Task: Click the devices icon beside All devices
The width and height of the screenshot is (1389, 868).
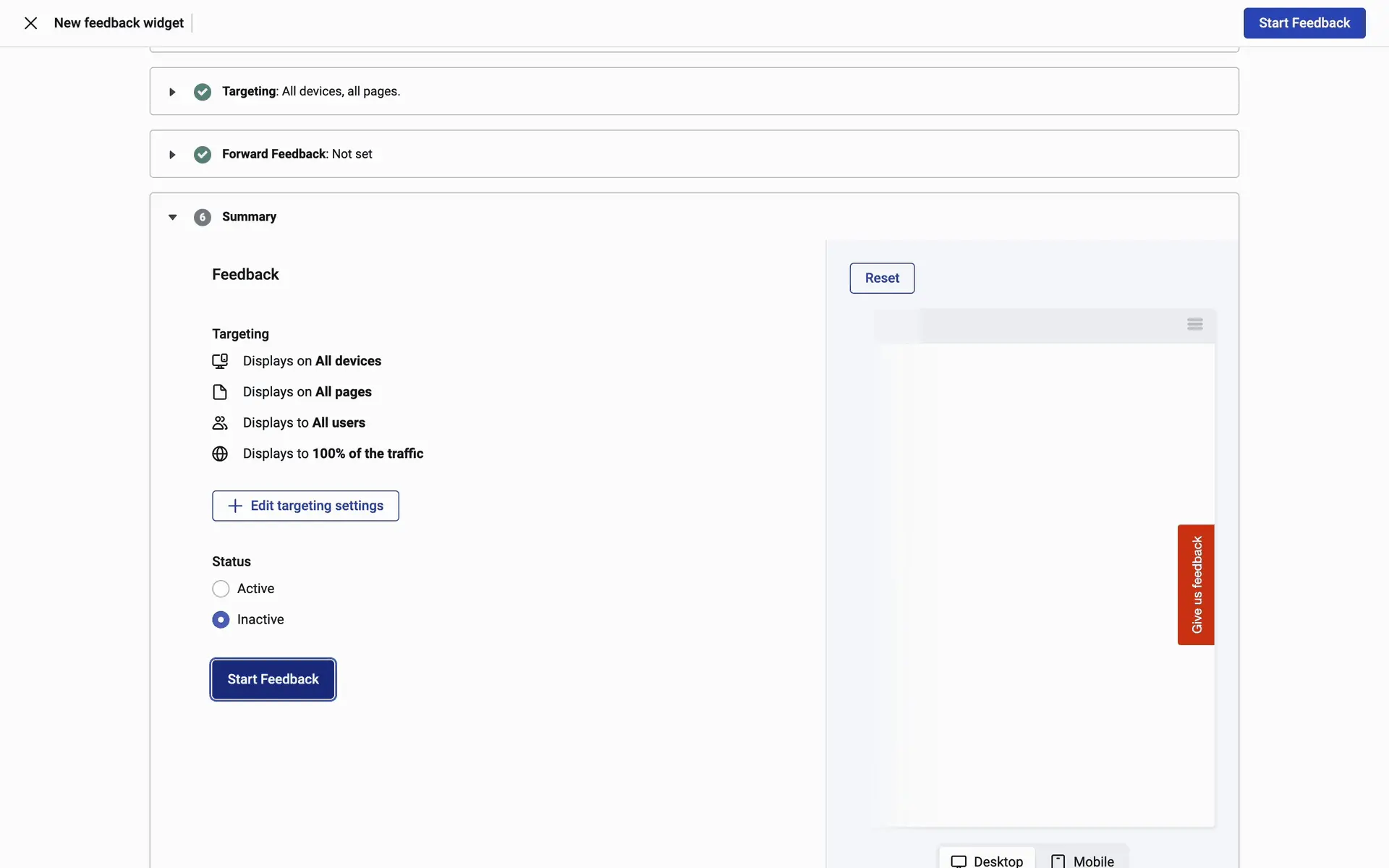Action: (x=220, y=361)
